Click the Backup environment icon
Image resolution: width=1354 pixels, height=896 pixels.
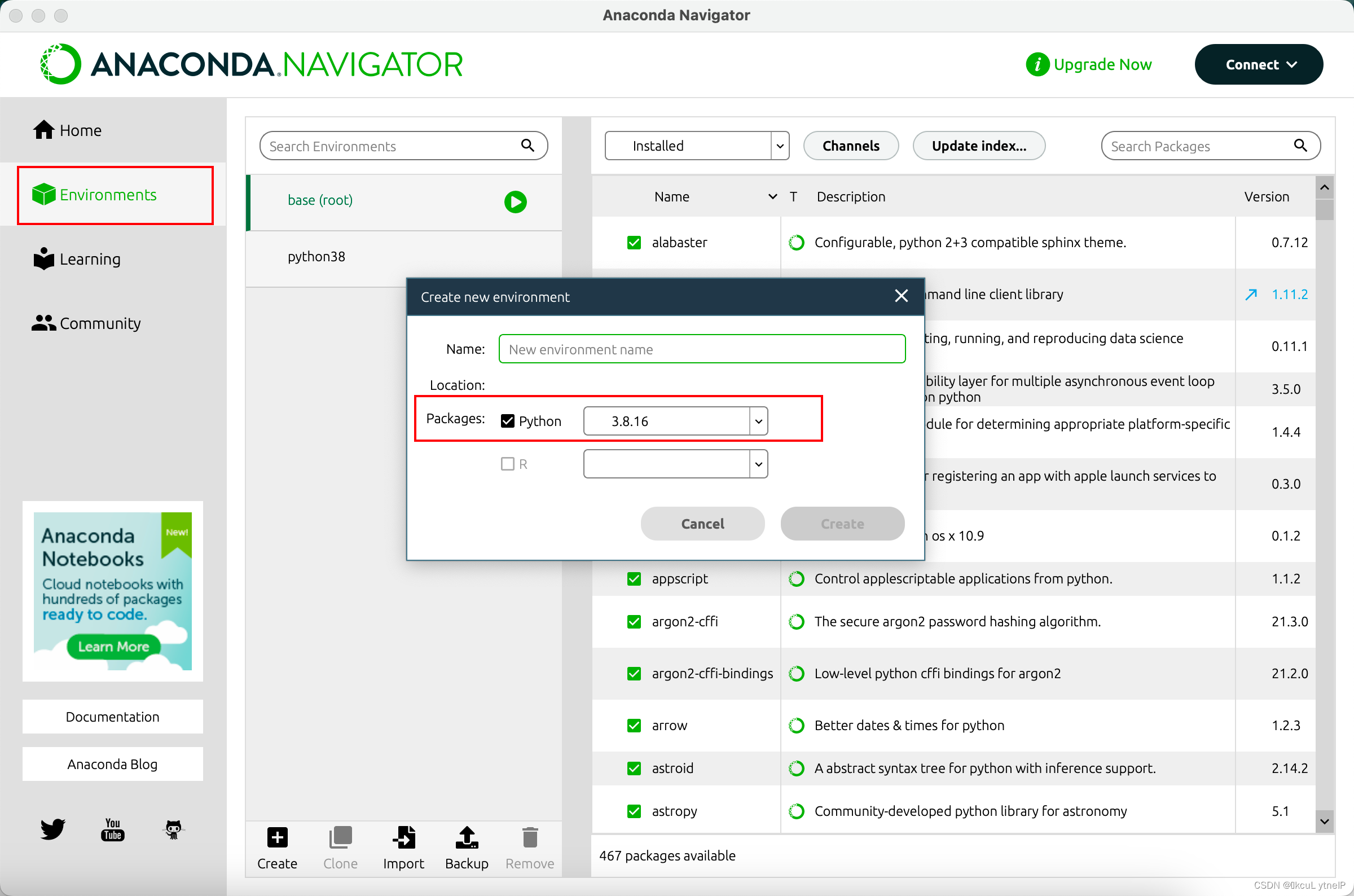tap(467, 838)
